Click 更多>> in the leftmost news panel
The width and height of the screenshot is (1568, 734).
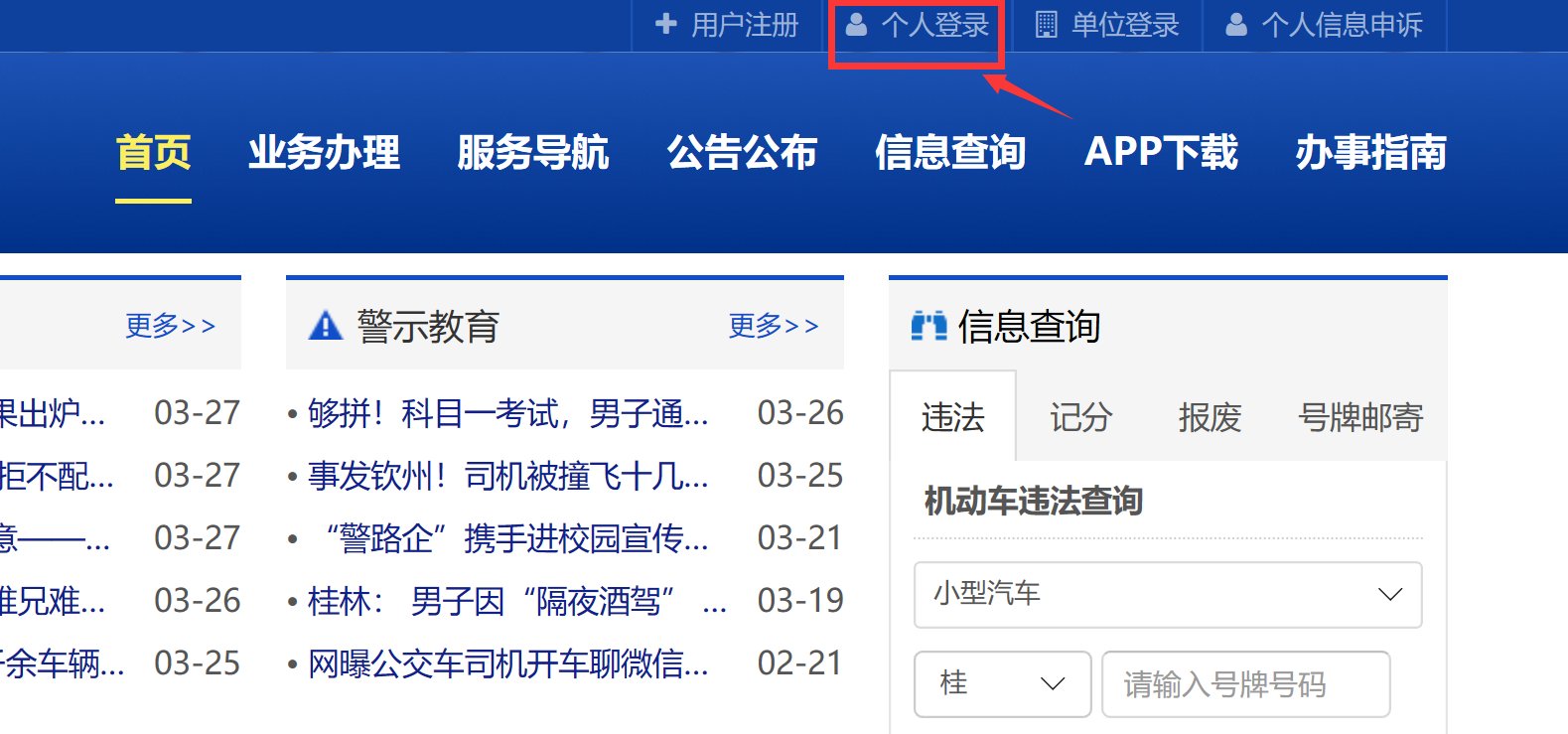click(x=170, y=326)
